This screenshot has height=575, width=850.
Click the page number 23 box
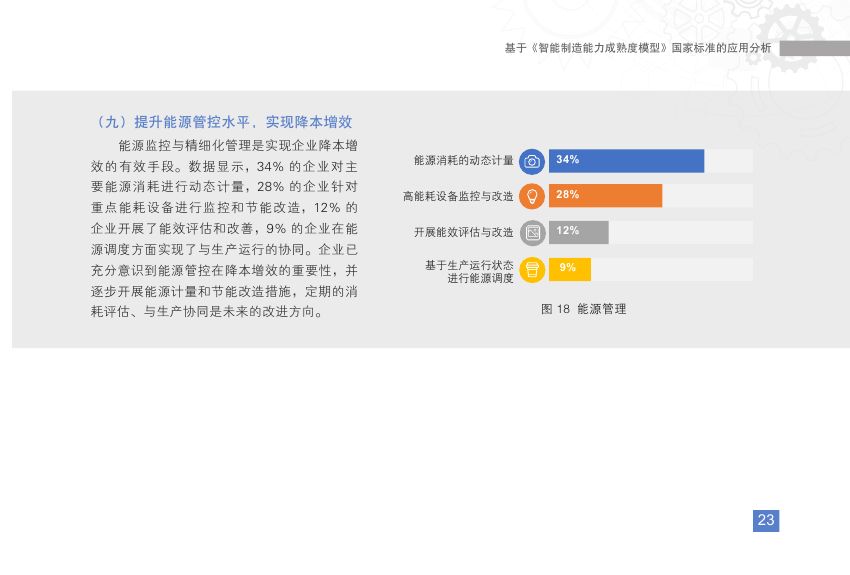[765, 520]
